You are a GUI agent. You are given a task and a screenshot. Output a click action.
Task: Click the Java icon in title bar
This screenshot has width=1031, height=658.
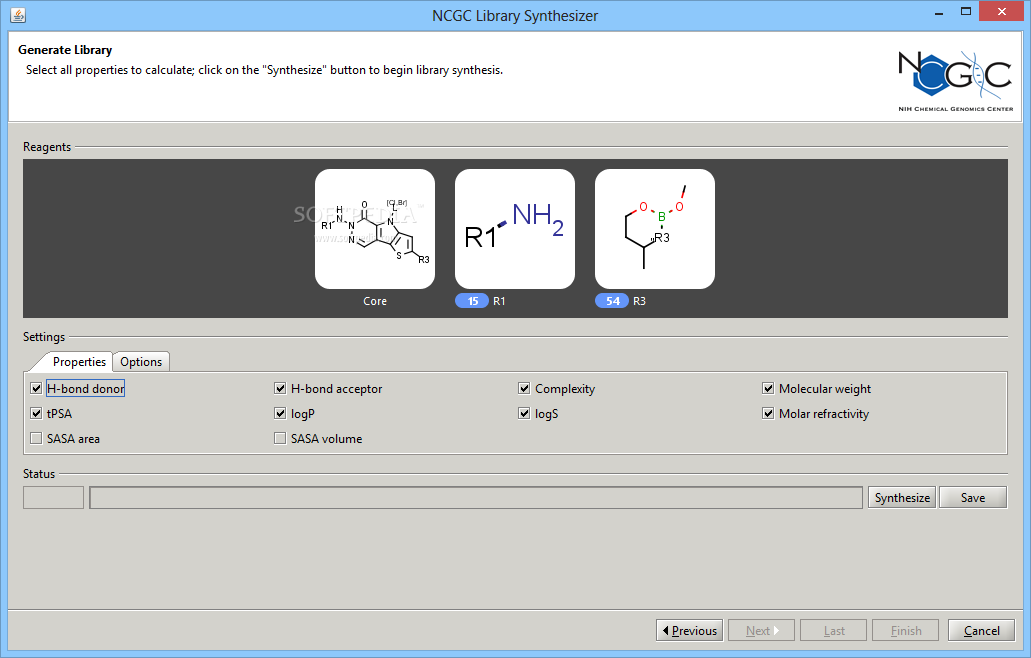(18, 14)
